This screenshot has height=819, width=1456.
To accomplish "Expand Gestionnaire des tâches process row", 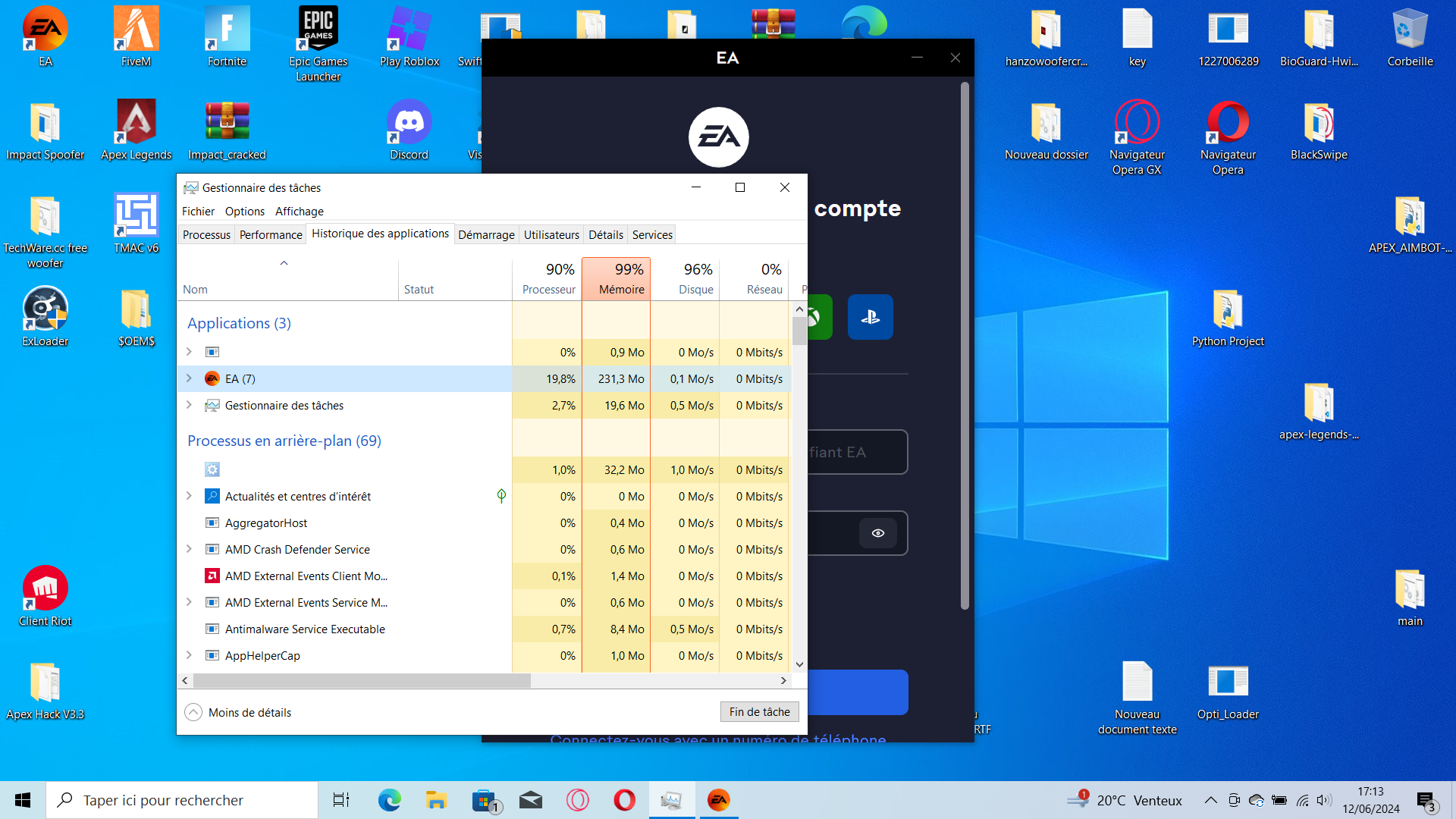I will [189, 405].
